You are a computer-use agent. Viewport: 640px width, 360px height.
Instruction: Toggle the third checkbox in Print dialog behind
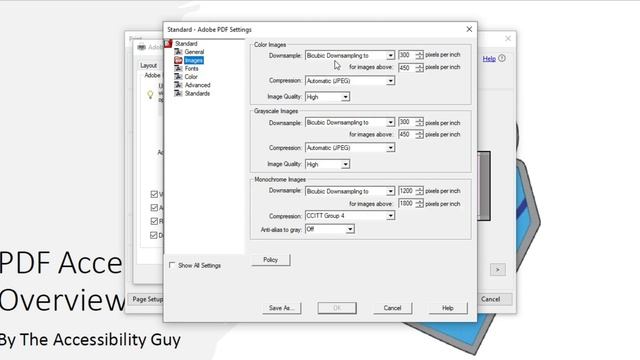[x=154, y=221]
